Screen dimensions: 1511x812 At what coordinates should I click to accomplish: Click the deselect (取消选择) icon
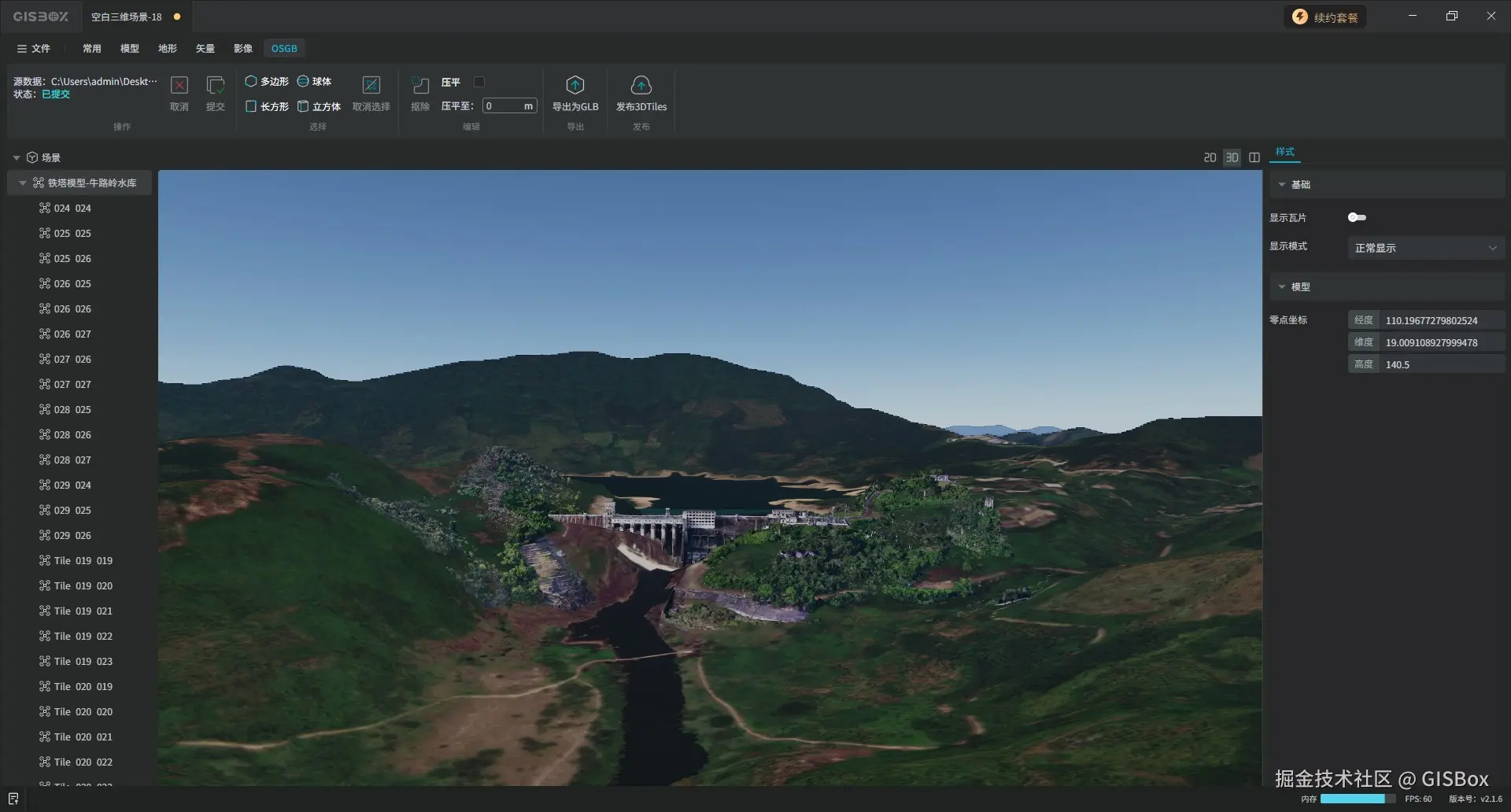tap(371, 85)
